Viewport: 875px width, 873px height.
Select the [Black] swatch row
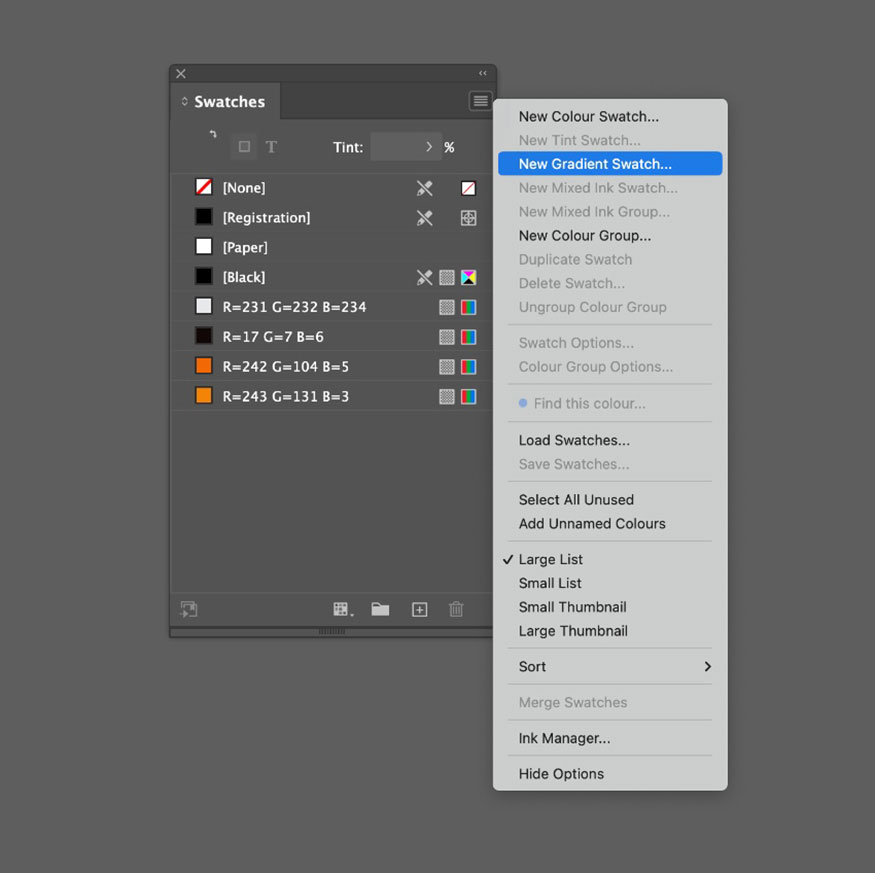click(331, 277)
